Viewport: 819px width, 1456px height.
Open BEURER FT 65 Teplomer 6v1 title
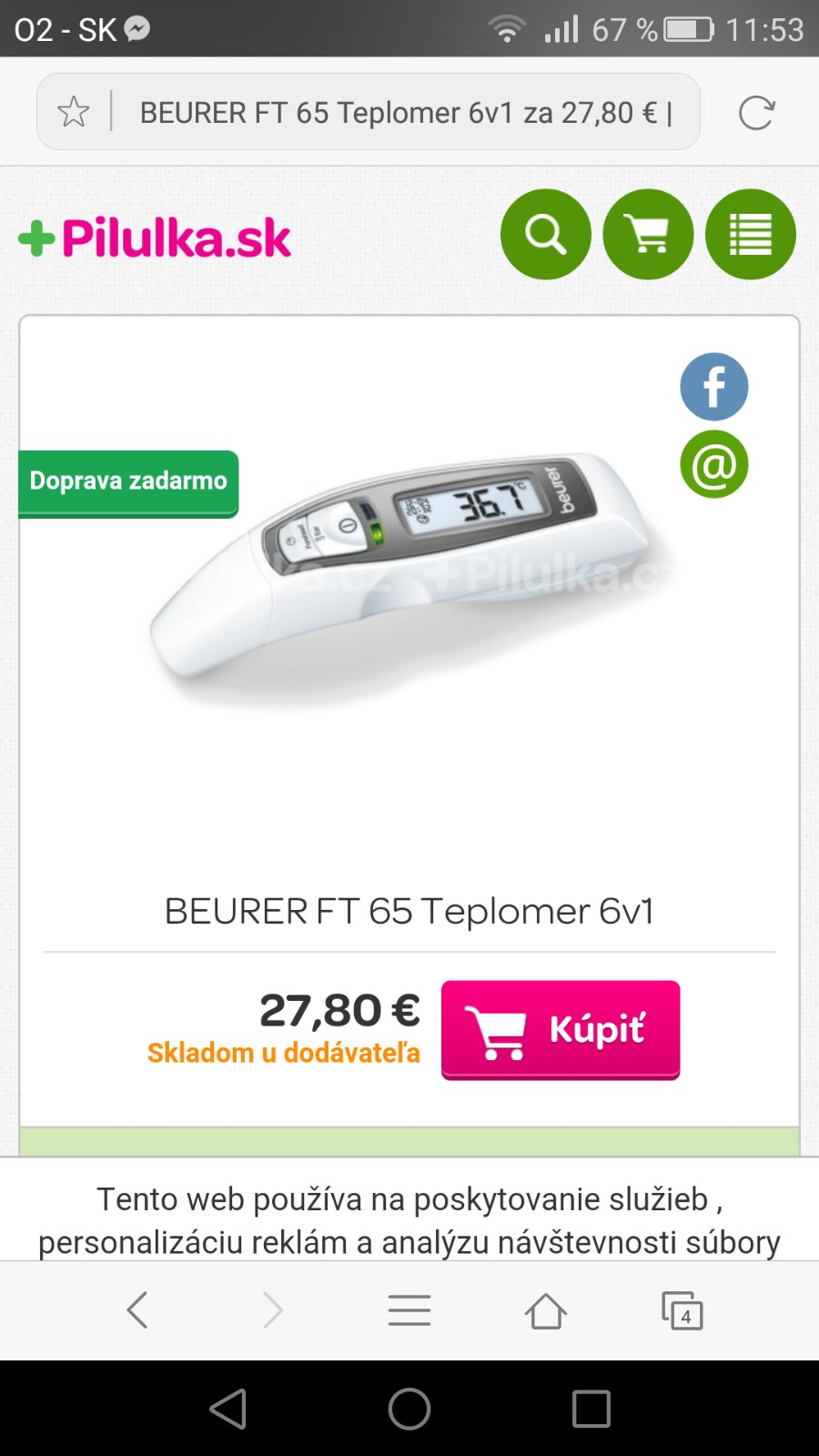pos(409,911)
